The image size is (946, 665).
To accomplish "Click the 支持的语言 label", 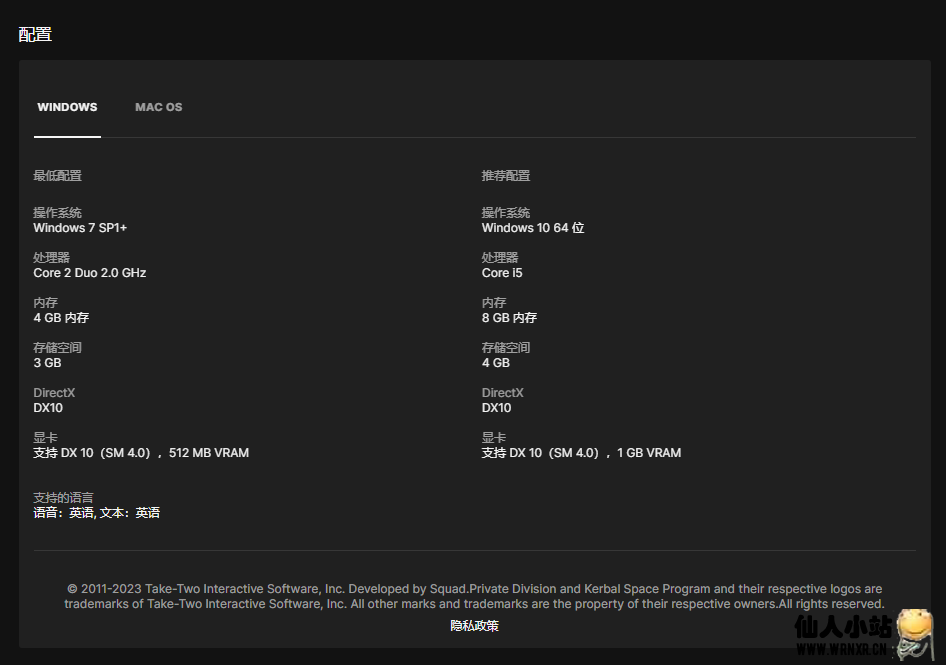I will click(x=63, y=498).
